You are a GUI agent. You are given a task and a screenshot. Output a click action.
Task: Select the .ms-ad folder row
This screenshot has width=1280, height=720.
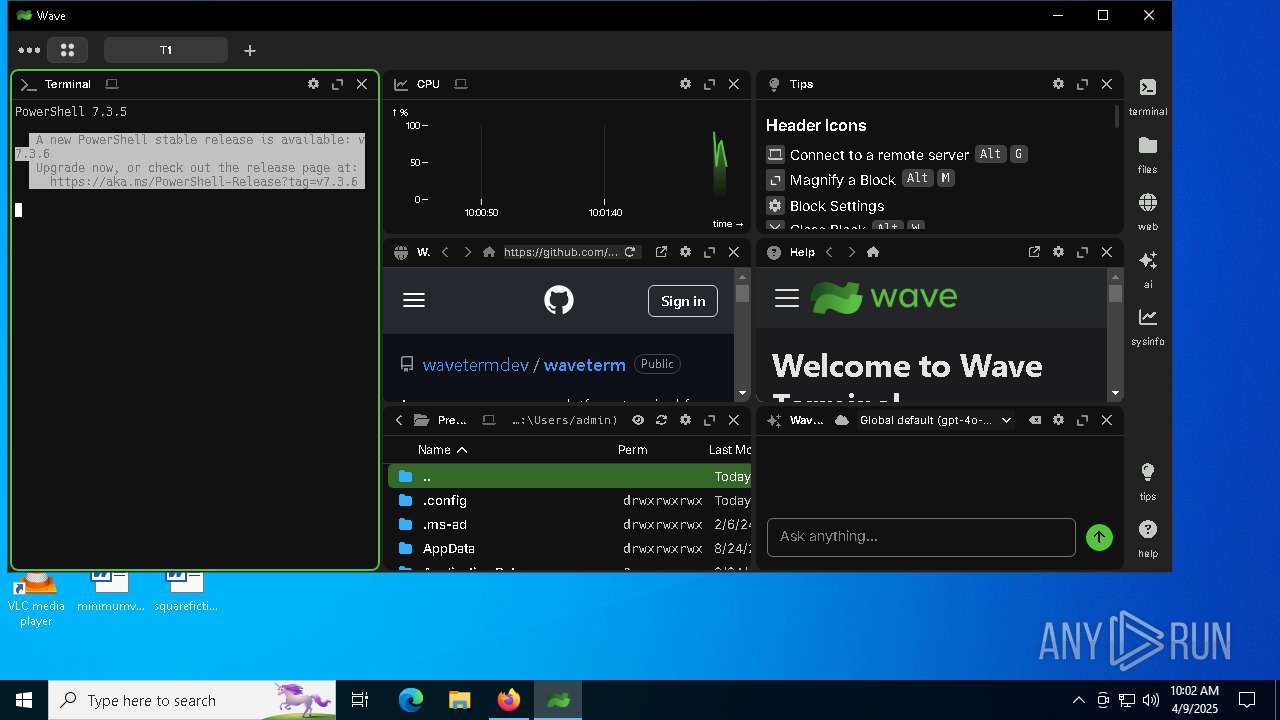pyautogui.click(x=569, y=524)
